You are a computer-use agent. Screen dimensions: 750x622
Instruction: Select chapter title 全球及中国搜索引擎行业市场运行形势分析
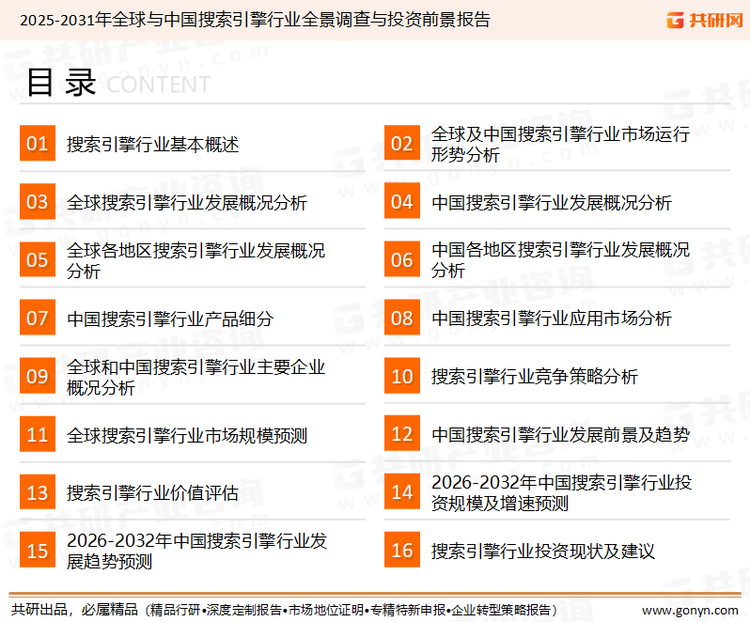pos(560,144)
